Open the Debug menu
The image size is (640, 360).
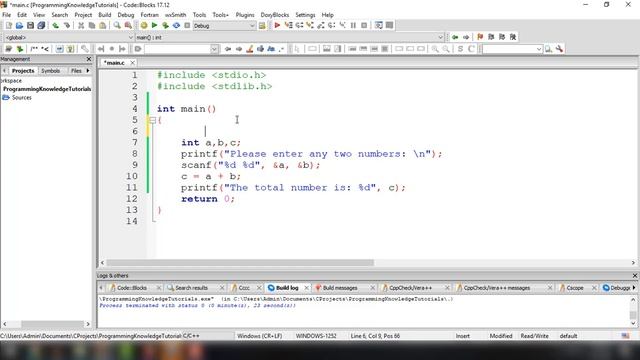tap(126, 15)
